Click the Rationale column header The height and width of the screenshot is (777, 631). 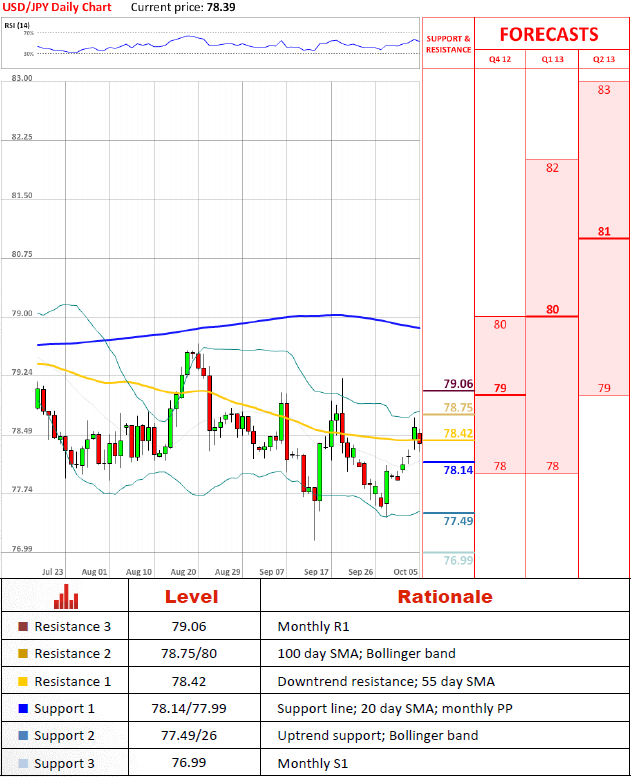click(x=444, y=596)
